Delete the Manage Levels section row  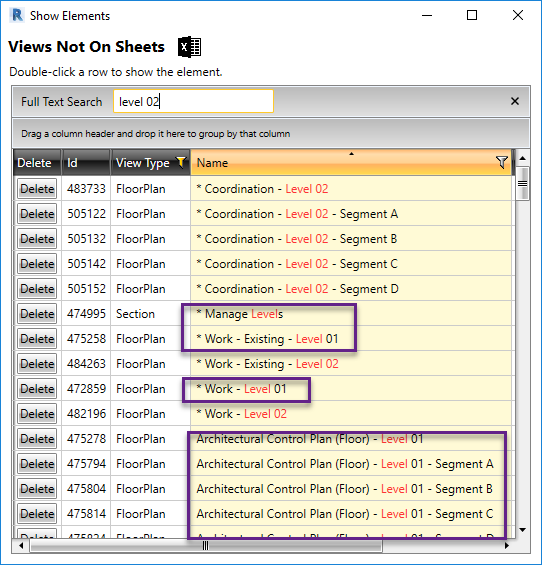click(37, 313)
